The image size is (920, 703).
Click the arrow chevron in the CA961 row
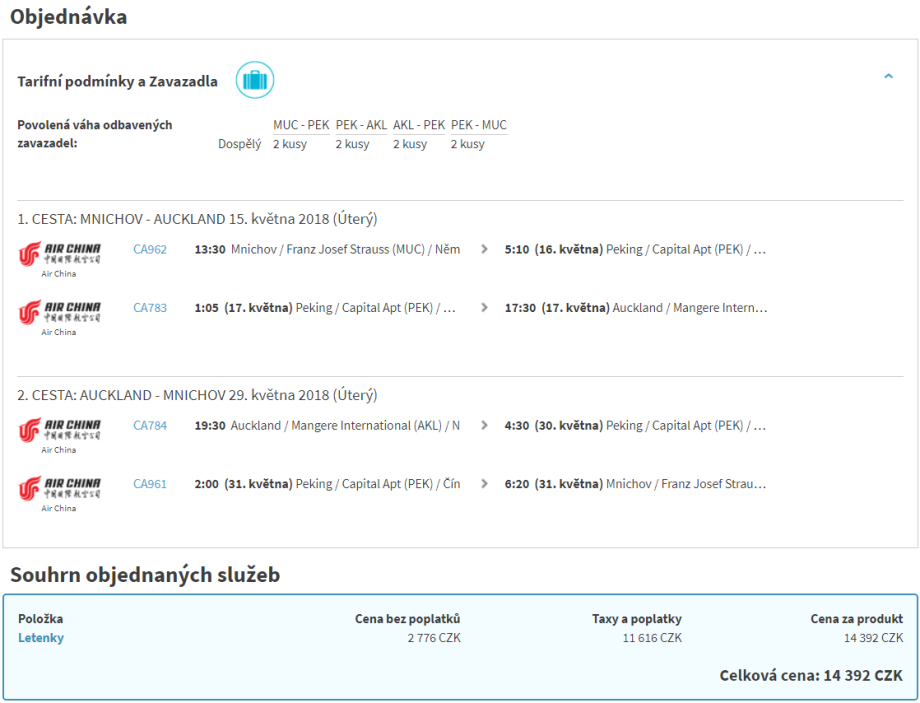tap(485, 484)
